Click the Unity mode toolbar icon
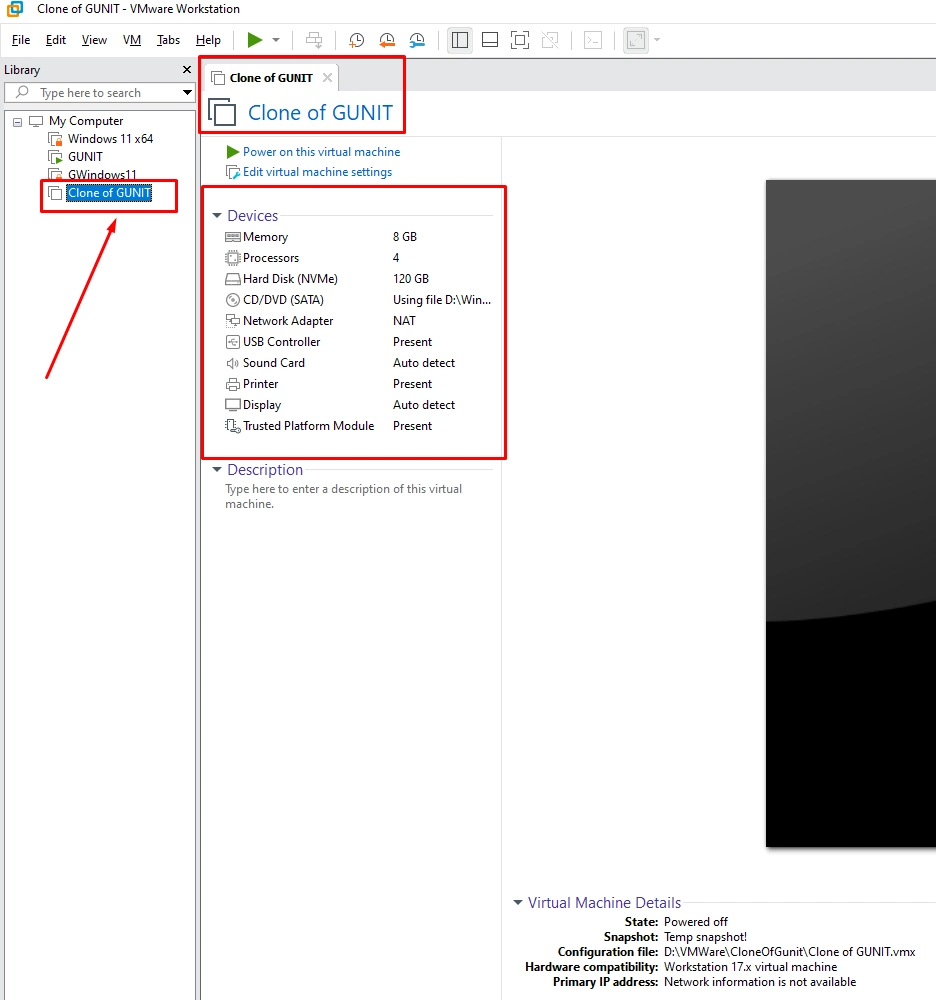Image resolution: width=936 pixels, height=1000 pixels. click(x=550, y=40)
